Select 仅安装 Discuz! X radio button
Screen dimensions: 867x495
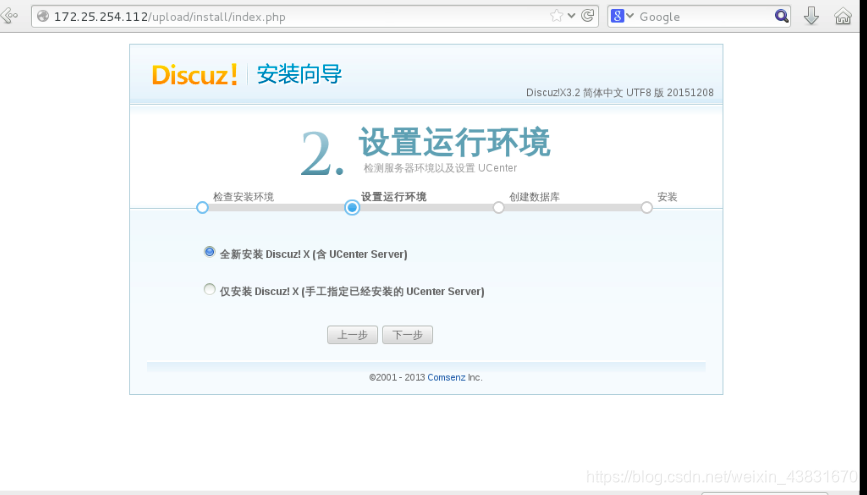[x=210, y=289]
